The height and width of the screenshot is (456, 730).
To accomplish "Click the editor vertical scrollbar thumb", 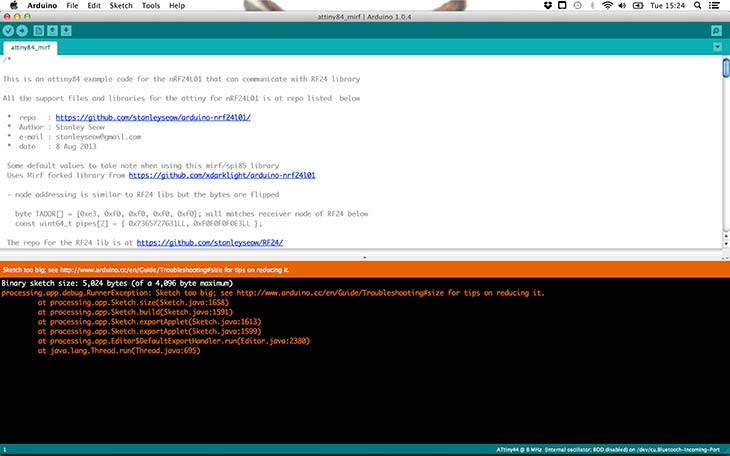I will click(726, 68).
